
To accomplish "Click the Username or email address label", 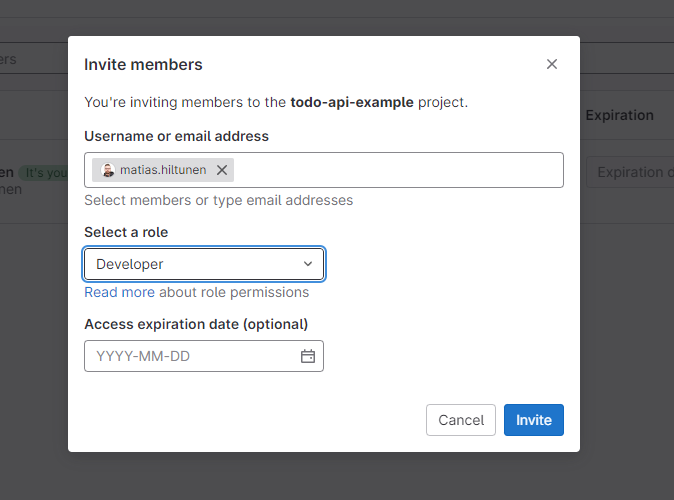I will point(176,136).
